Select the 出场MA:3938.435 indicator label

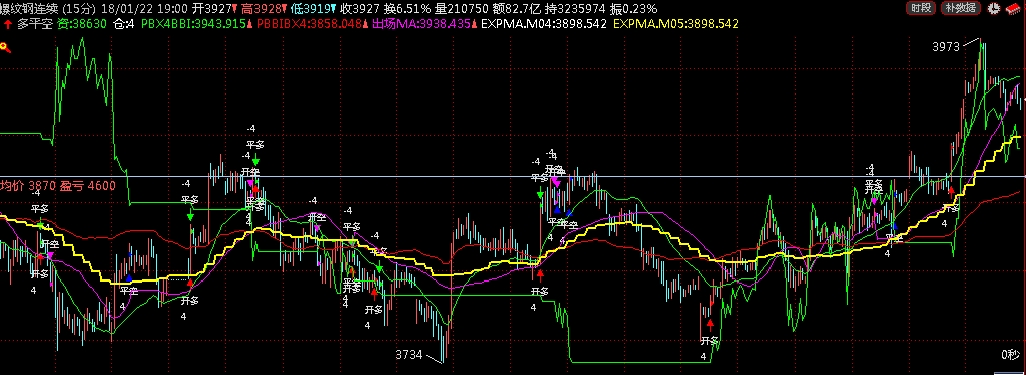click(x=421, y=24)
